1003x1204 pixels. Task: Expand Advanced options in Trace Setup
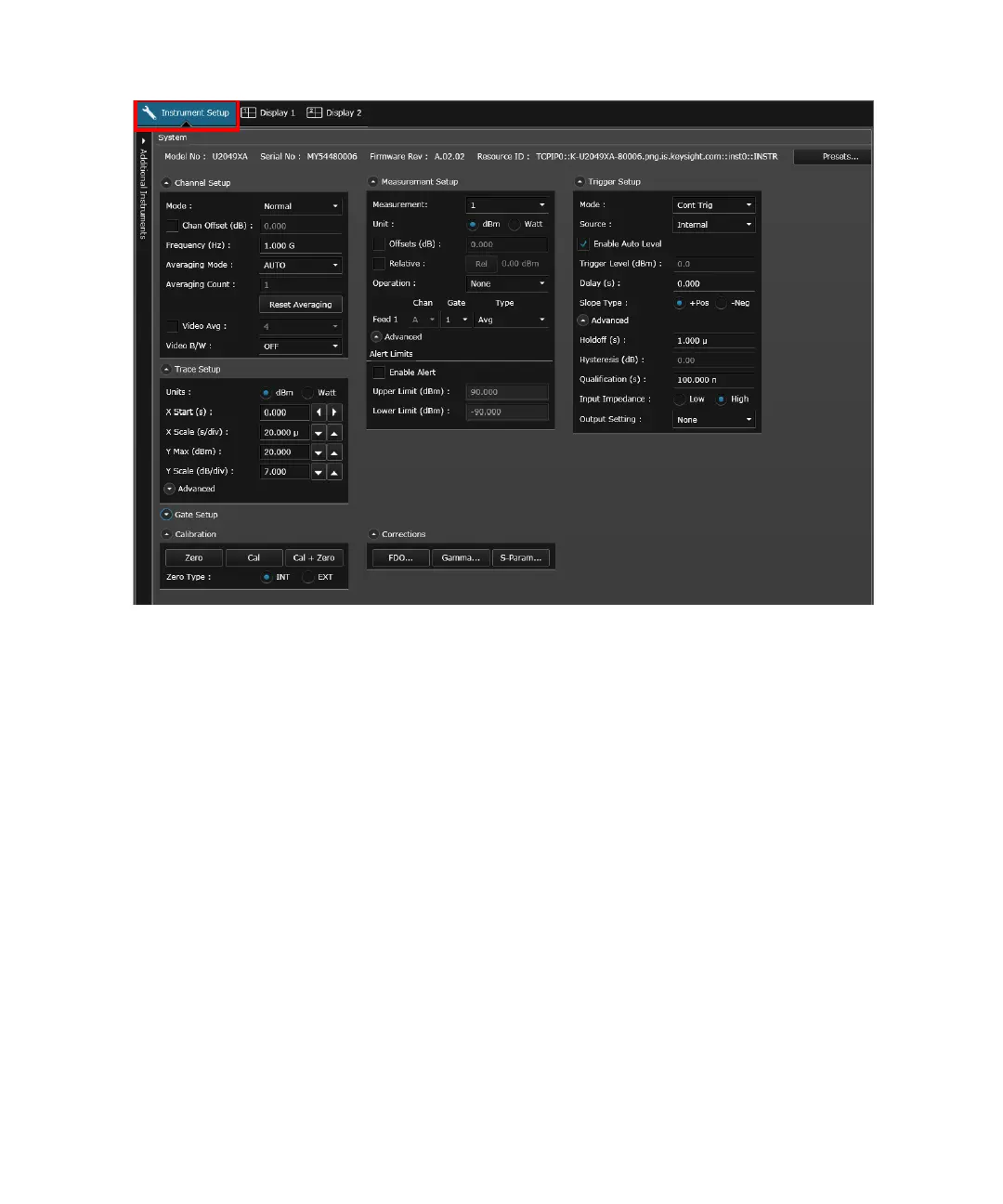pos(170,489)
